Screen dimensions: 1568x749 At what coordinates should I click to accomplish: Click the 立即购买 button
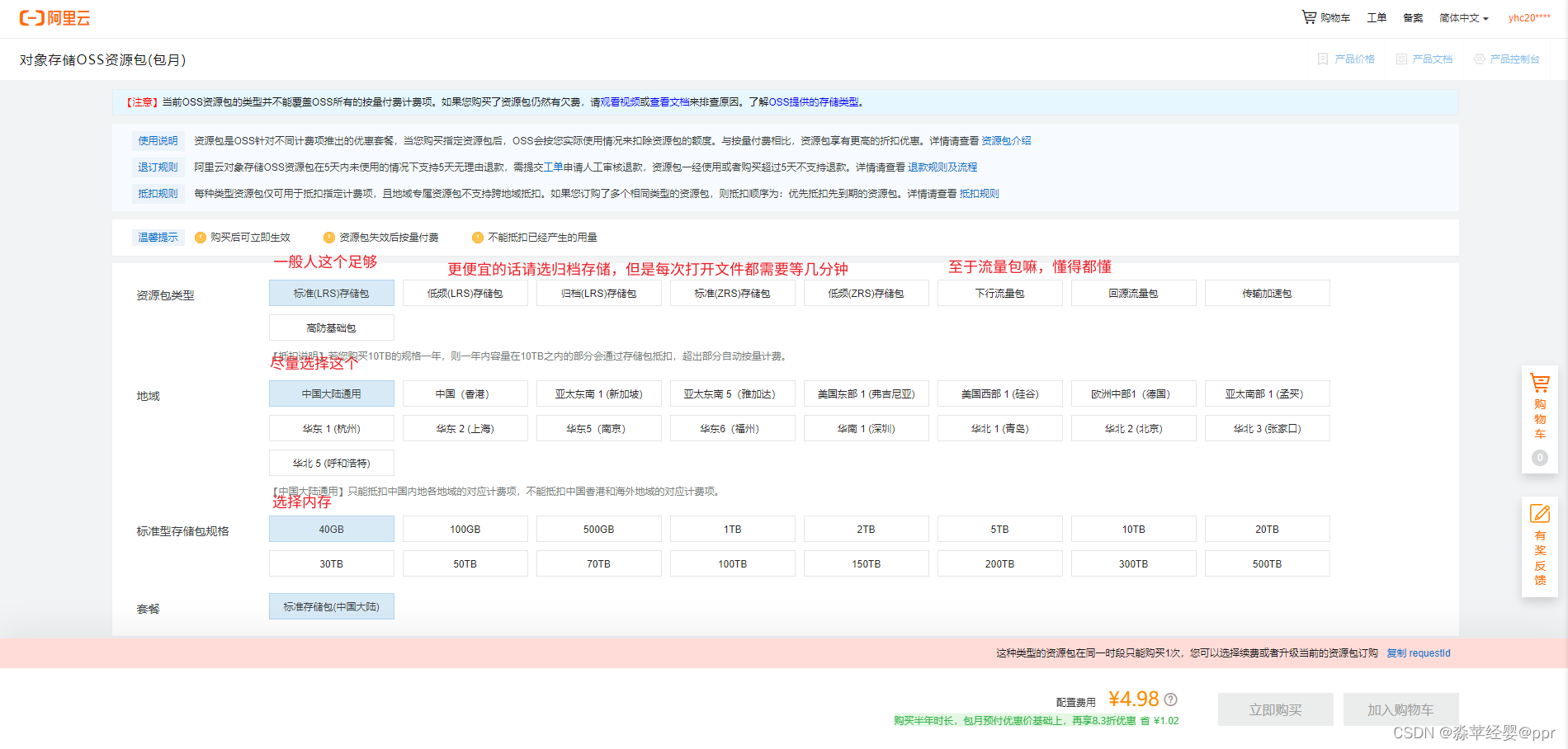[1276, 709]
